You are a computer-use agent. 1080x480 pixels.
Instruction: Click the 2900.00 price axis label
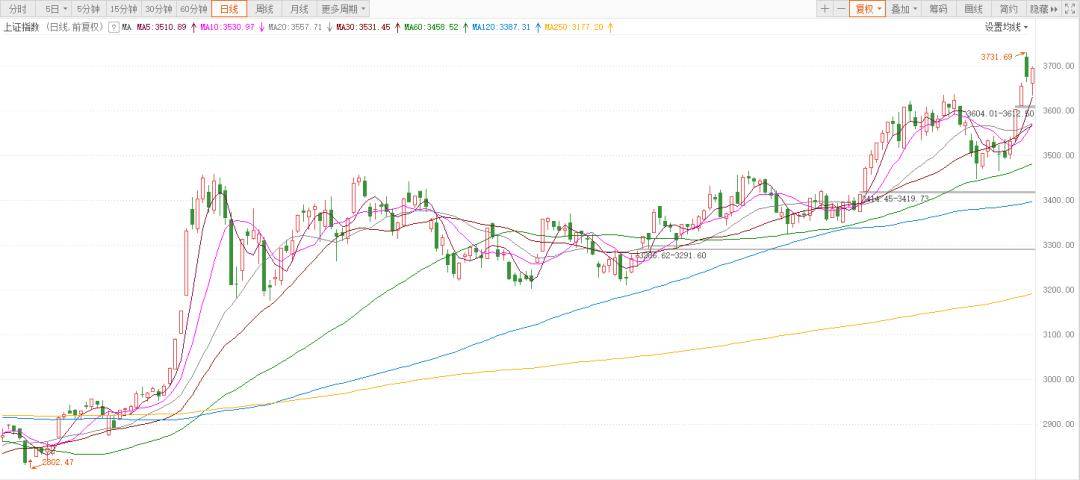click(x=1061, y=424)
